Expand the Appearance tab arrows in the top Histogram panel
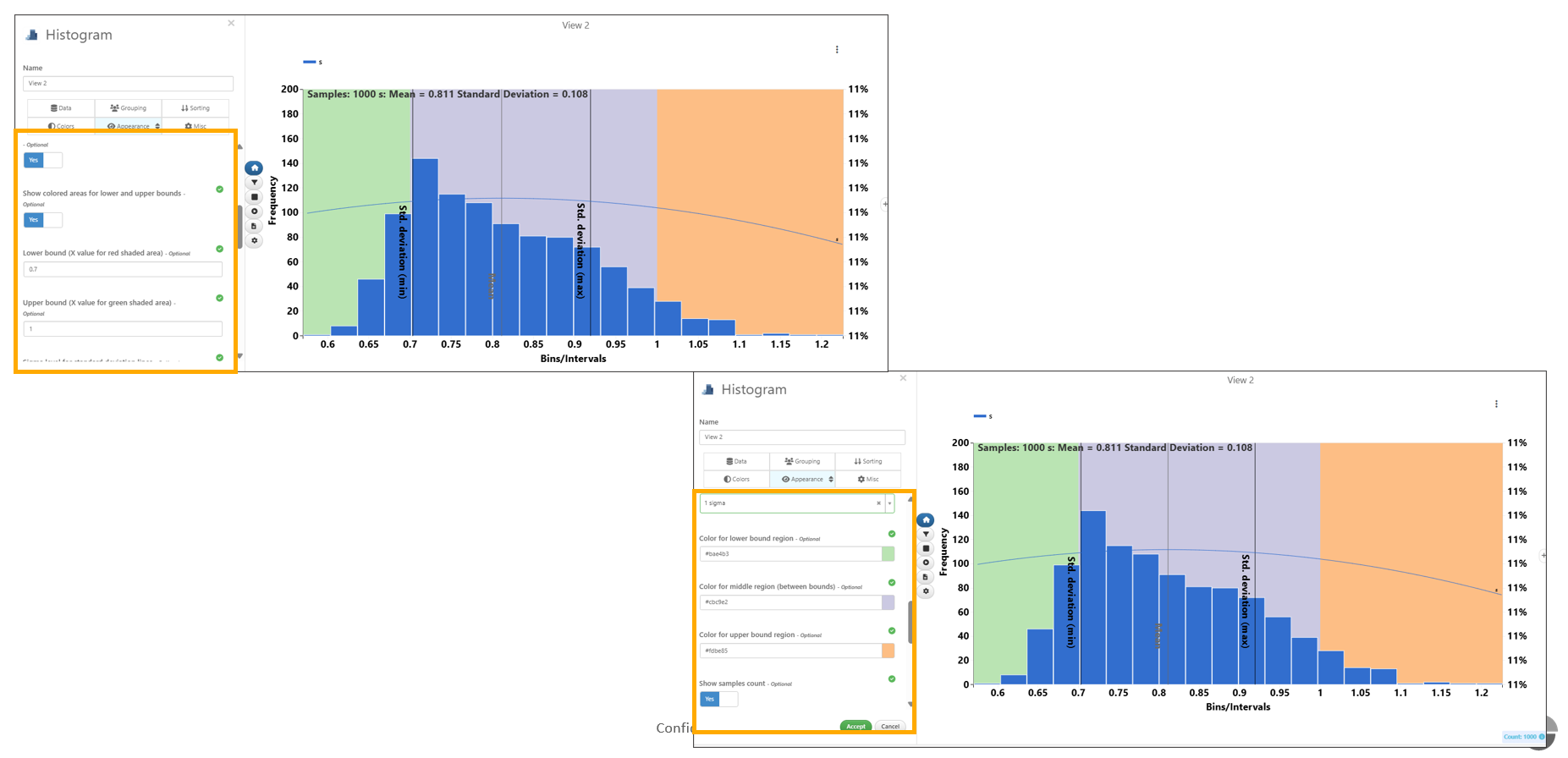1568x758 pixels. pyautogui.click(x=157, y=126)
